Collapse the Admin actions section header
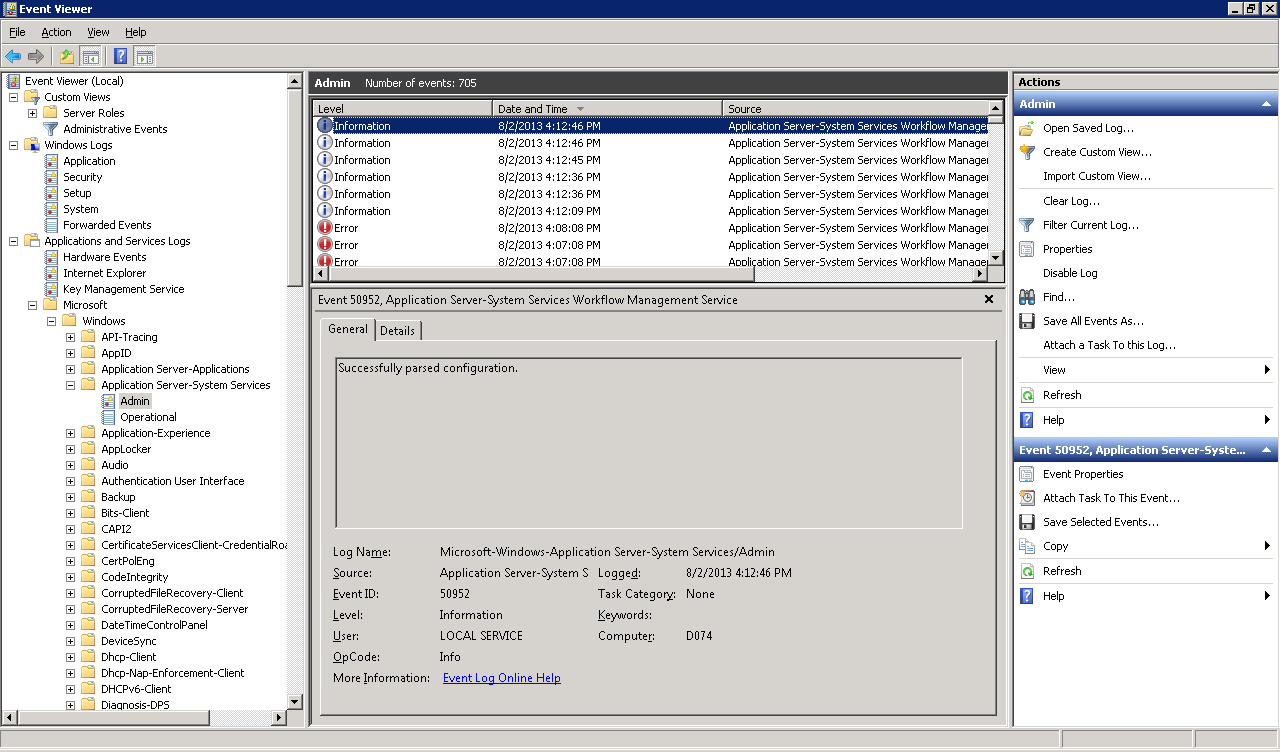This screenshot has width=1280, height=752. point(1265,103)
